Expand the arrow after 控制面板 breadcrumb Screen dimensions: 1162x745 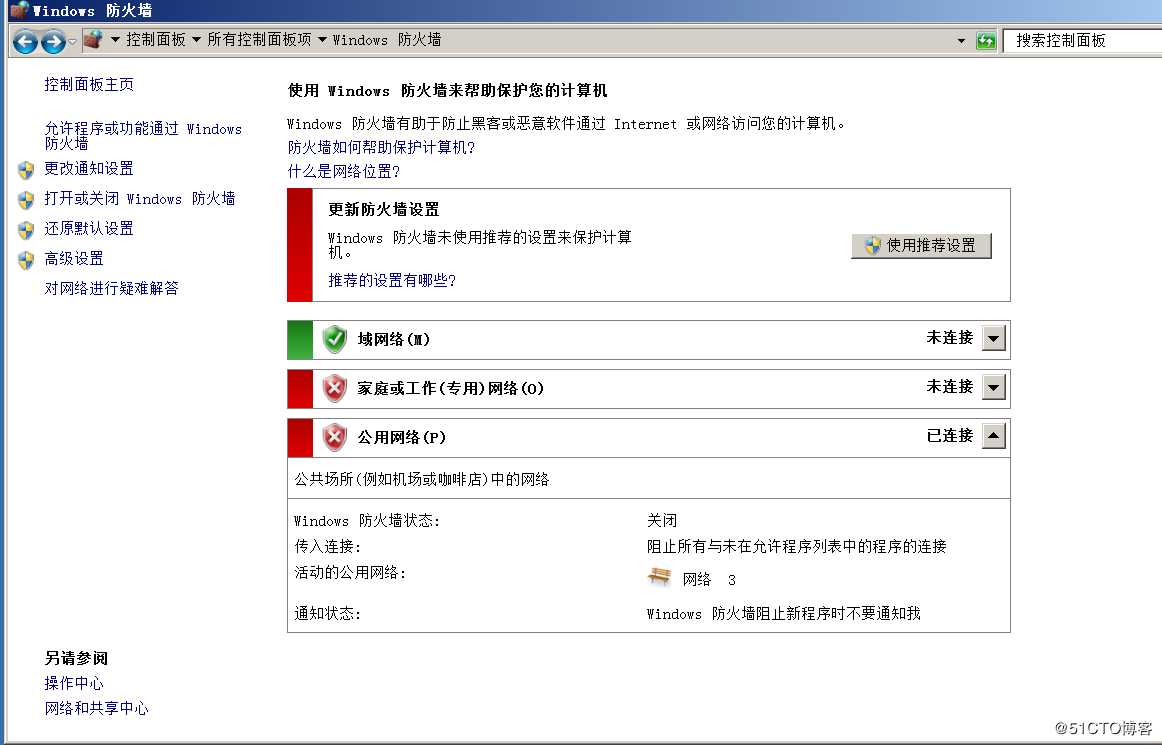196,40
